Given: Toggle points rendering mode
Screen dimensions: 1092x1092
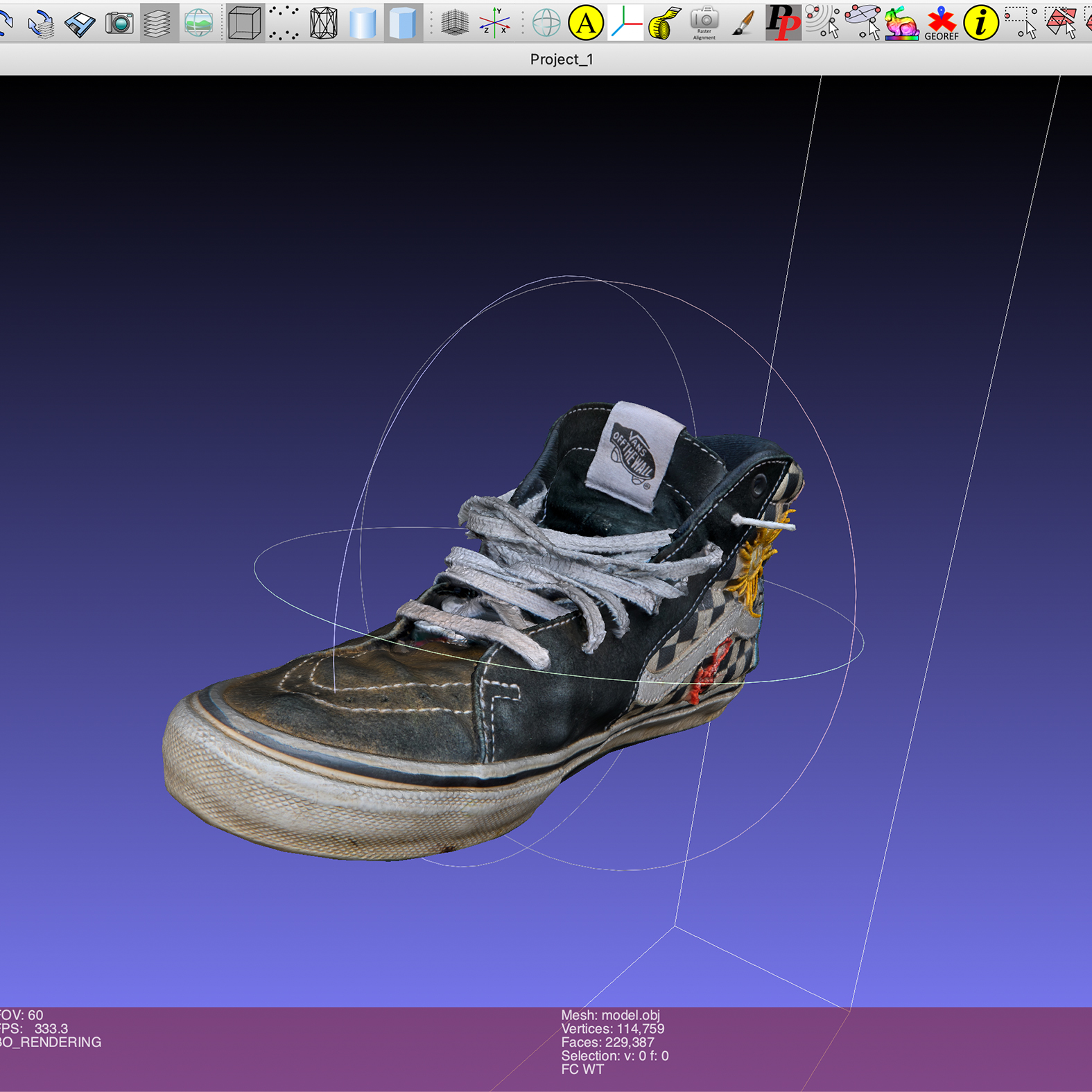Looking at the screenshot, I should [x=284, y=23].
